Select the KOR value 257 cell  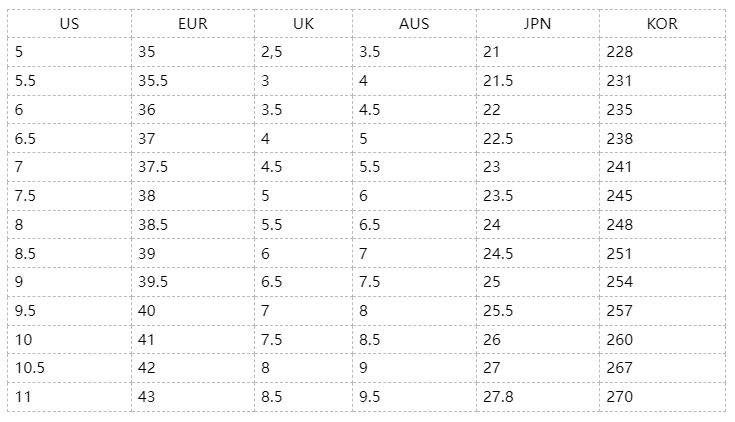coord(620,311)
